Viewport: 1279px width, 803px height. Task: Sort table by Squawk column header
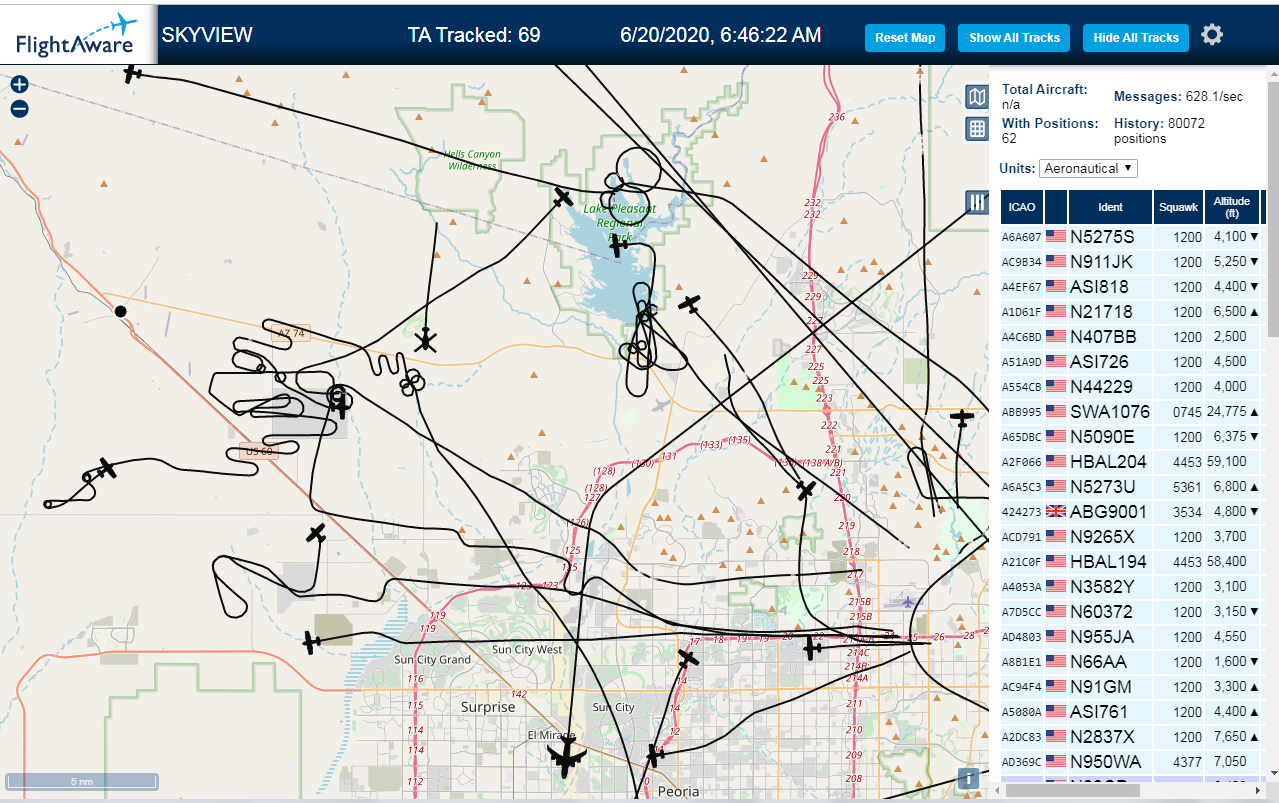[x=1178, y=207]
